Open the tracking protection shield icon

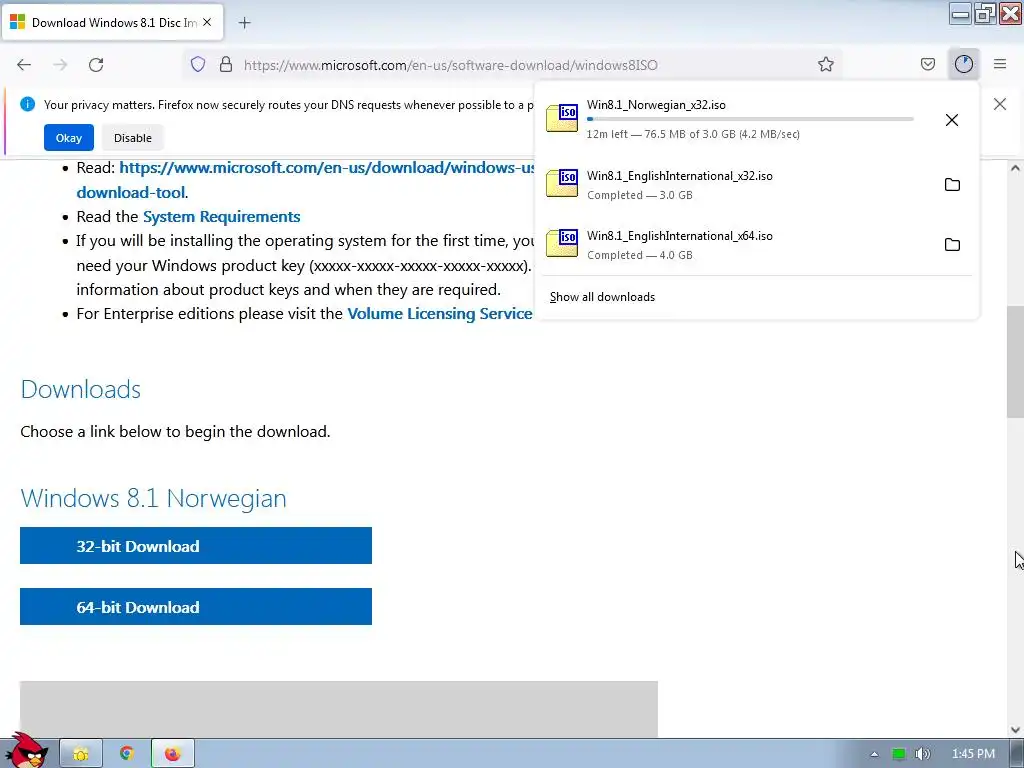pyautogui.click(x=198, y=64)
